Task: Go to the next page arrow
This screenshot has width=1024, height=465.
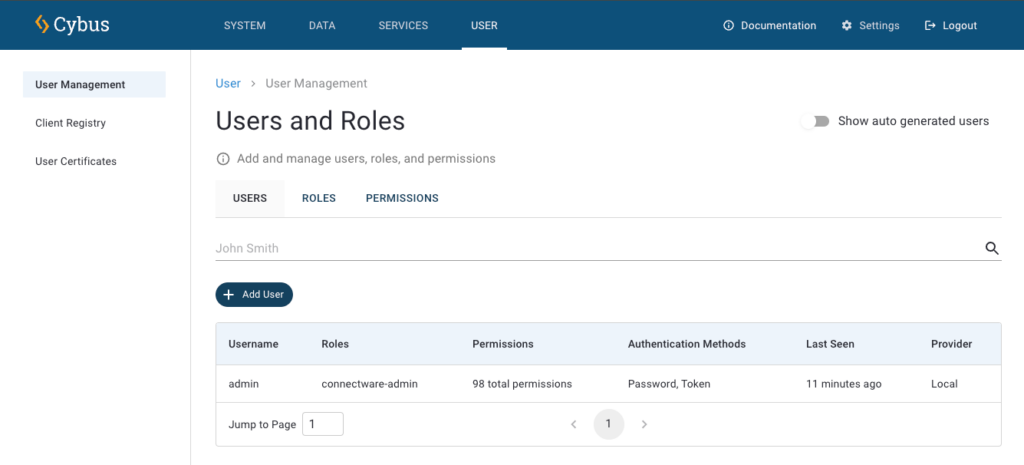Action: tap(644, 425)
